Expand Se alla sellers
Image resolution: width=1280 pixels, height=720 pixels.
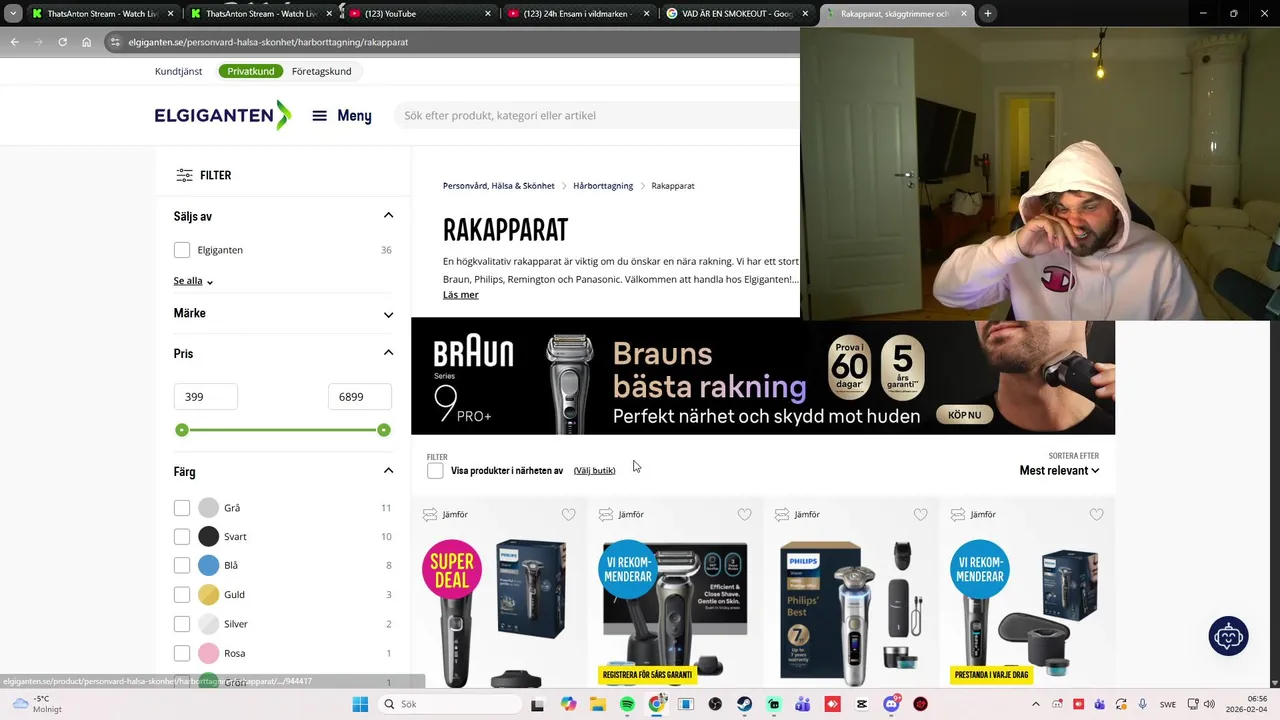(x=193, y=281)
